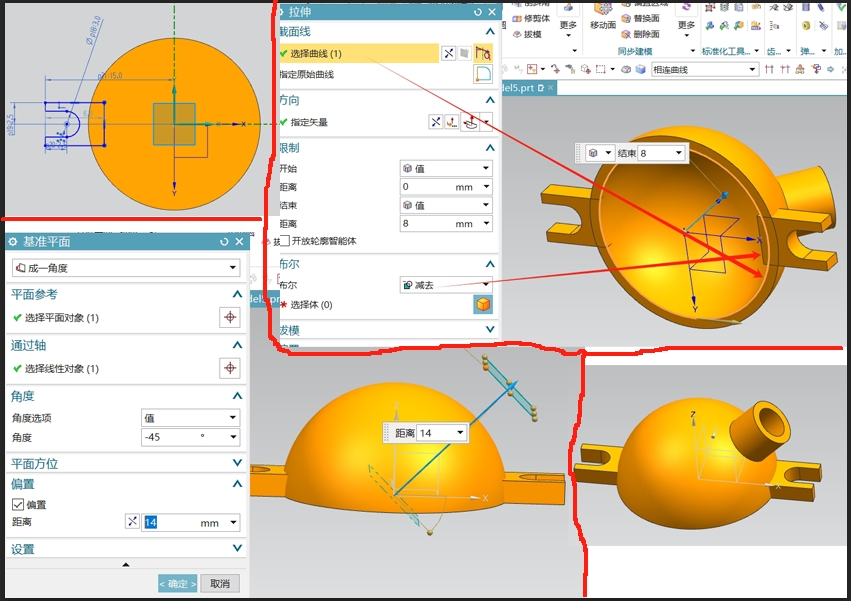Collapse the 偏置 section

click(x=237, y=483)
